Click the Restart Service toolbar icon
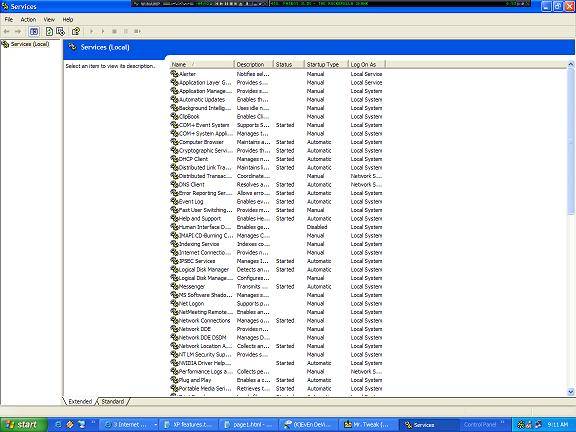Image resolution: width=576 pixels, height=432 pixels. 137,32
